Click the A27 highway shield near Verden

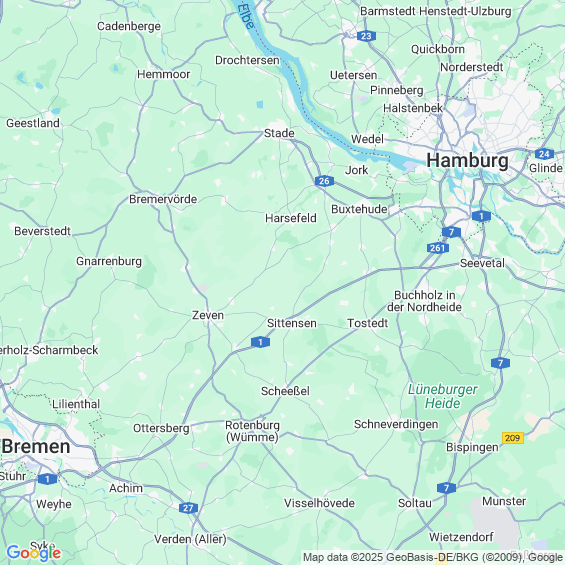point(188,508)
